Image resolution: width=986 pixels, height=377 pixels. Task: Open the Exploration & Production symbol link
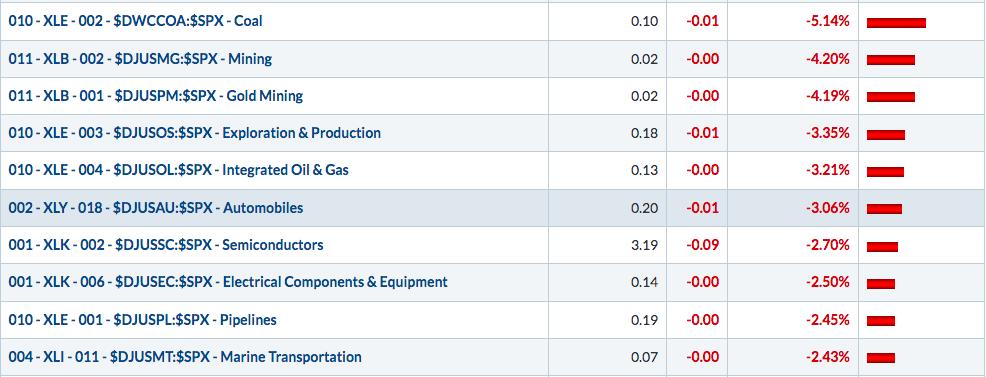coord(194,133)
